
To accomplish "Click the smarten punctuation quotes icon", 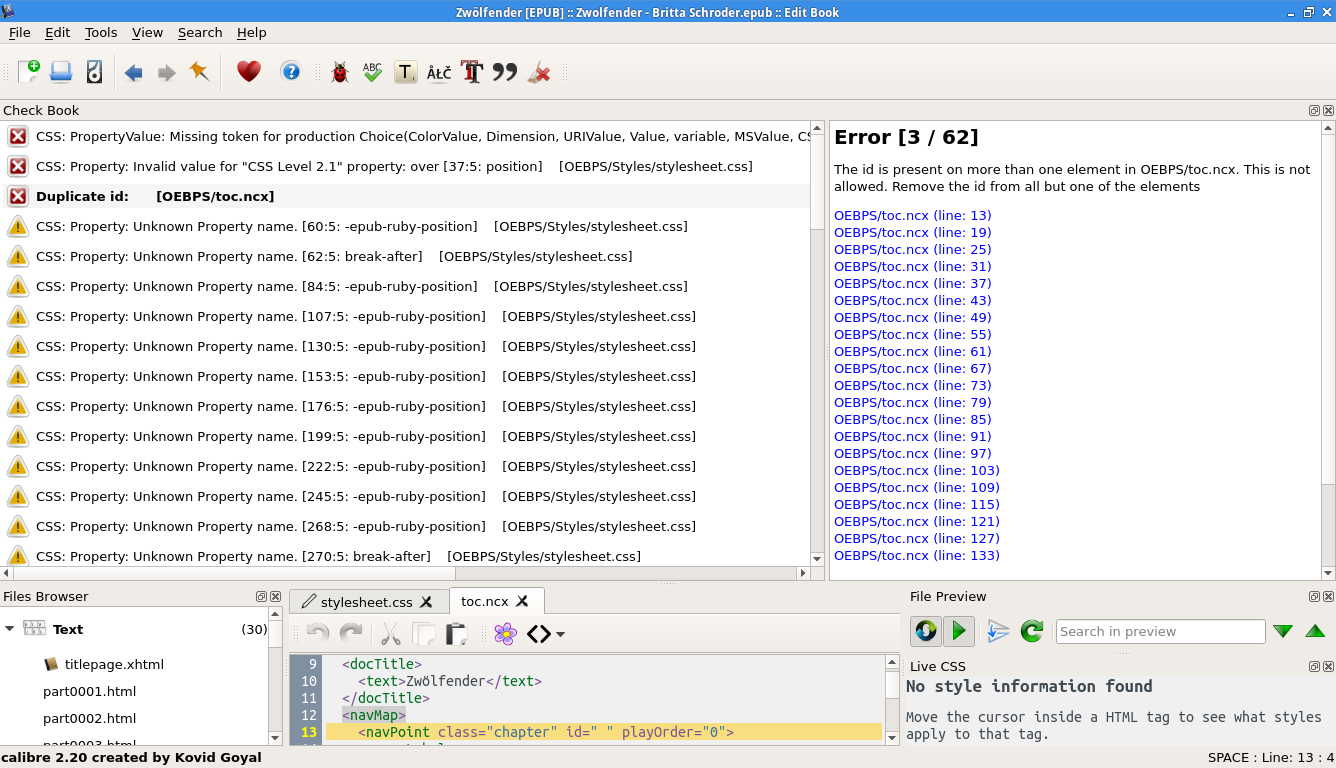I will pyautogui.click(x=505, y=72).
